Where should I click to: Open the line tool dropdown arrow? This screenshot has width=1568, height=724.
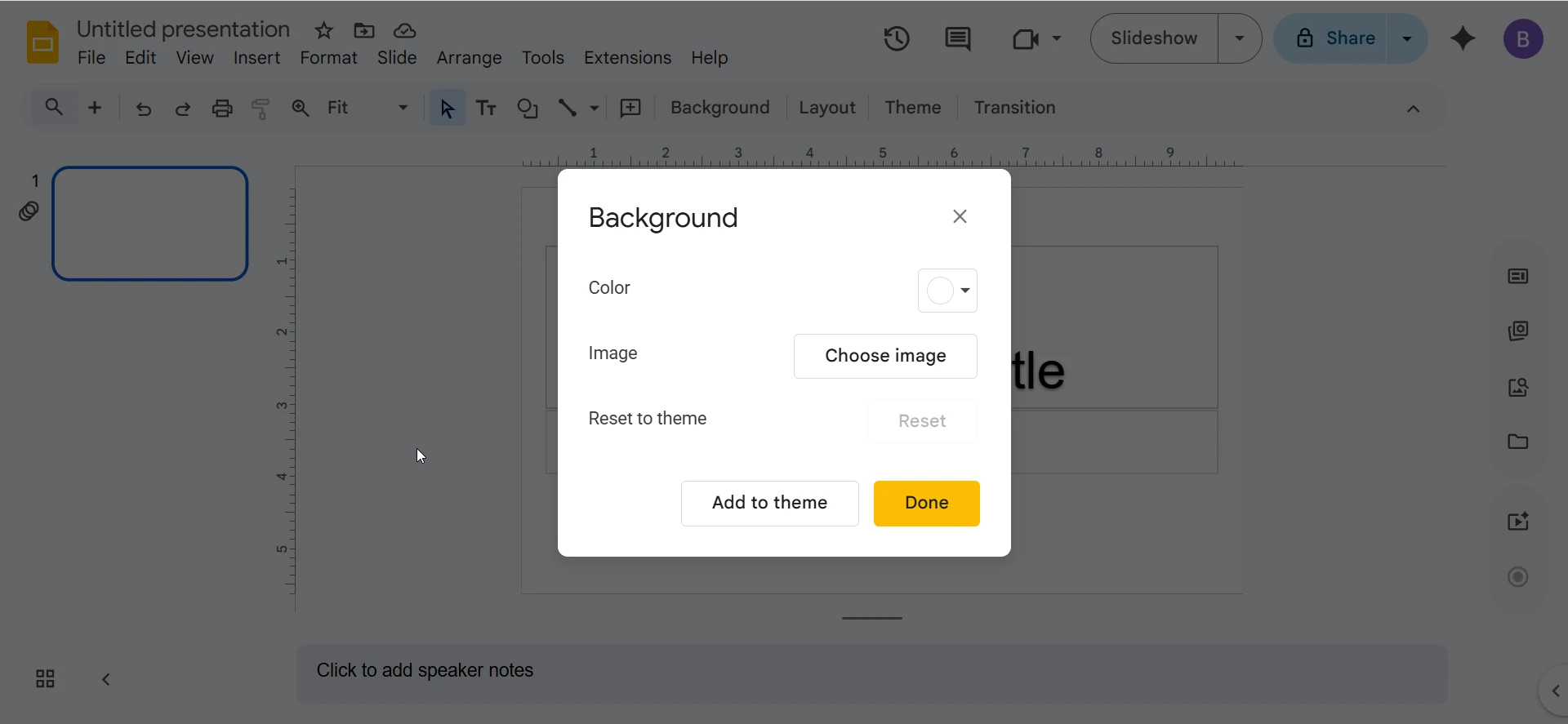coord(595,108)
